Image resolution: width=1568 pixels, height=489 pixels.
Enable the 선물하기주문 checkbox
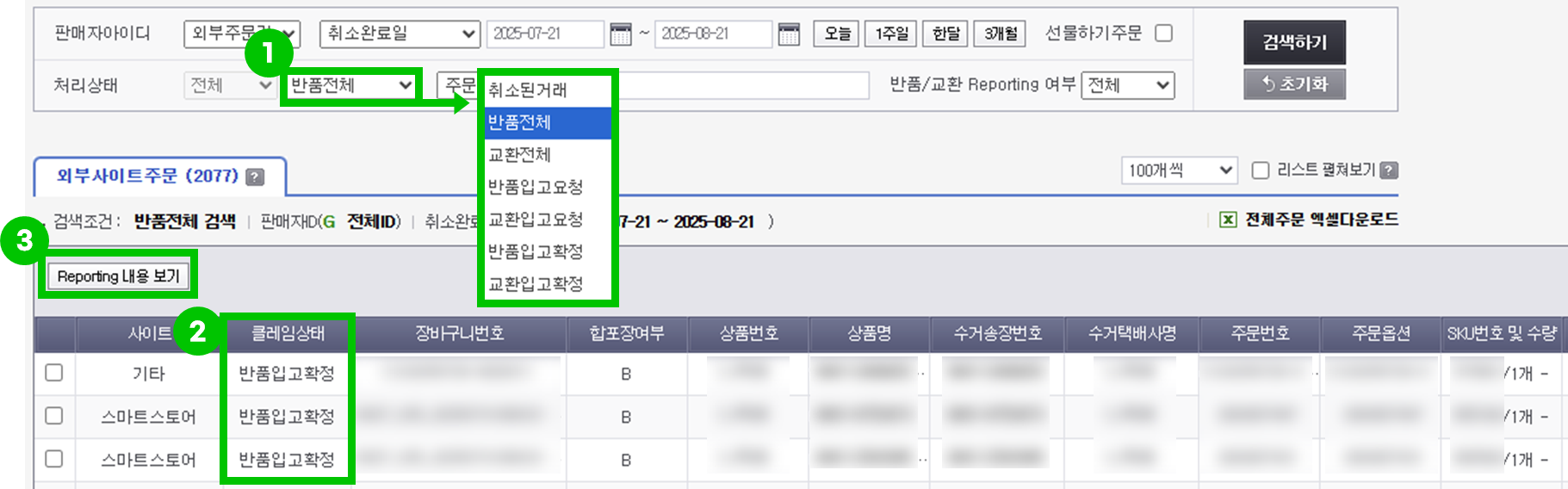(1163, 33)
